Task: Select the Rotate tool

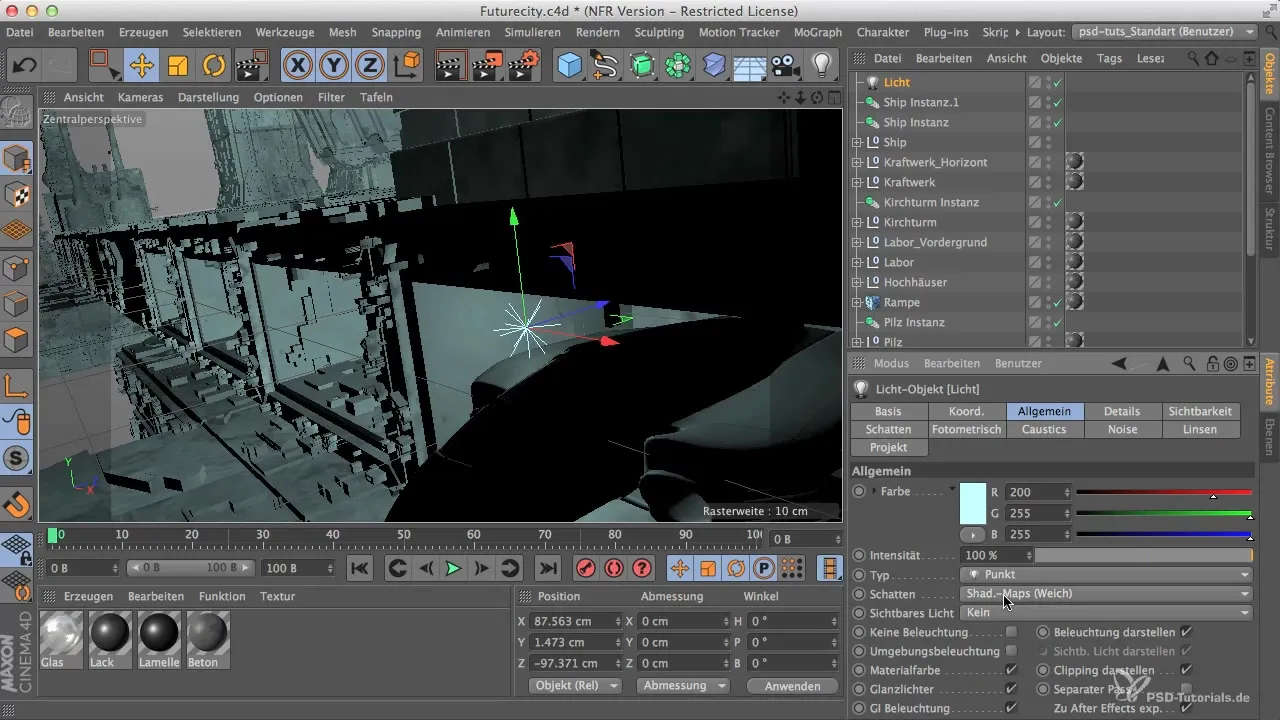Action: tap(214, 66)
